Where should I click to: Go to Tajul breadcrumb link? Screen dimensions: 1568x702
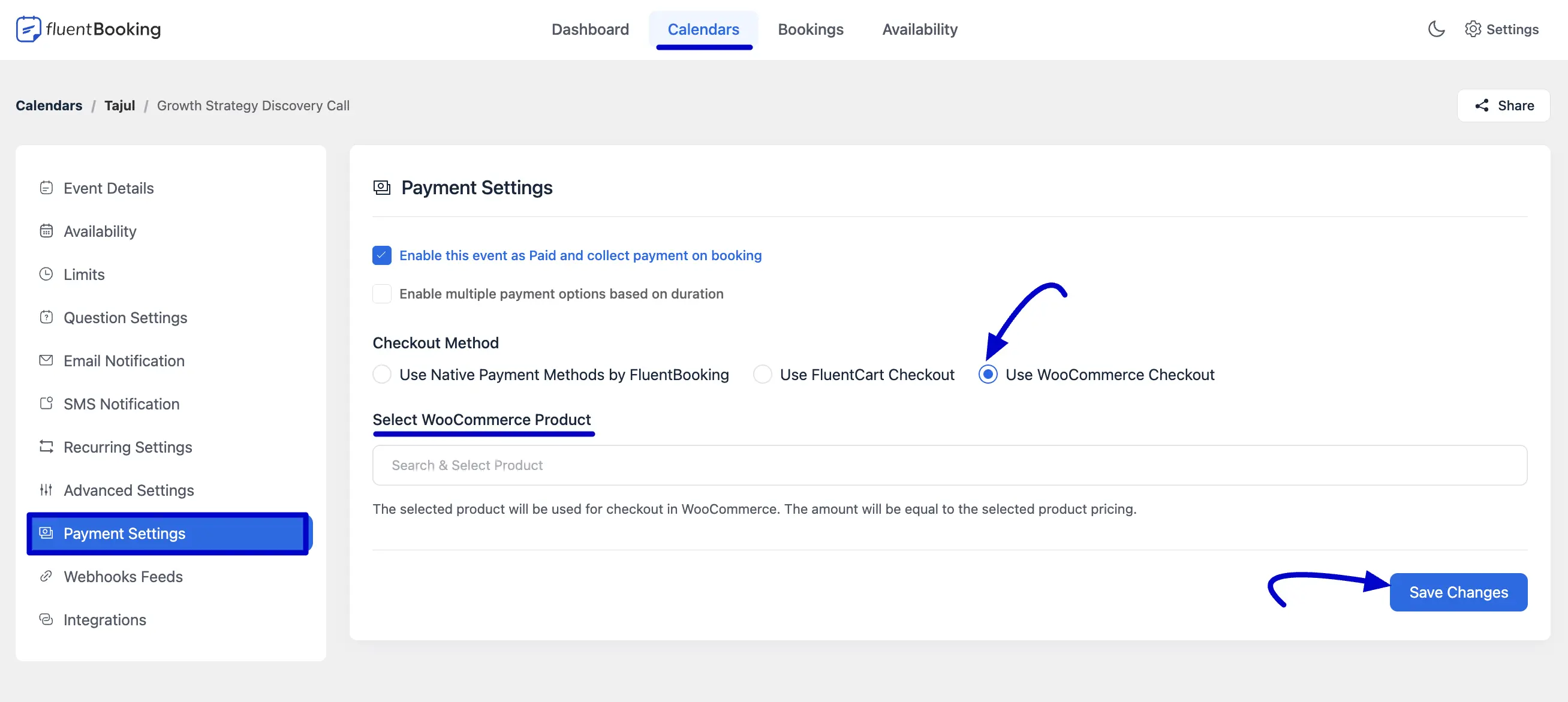119,106
